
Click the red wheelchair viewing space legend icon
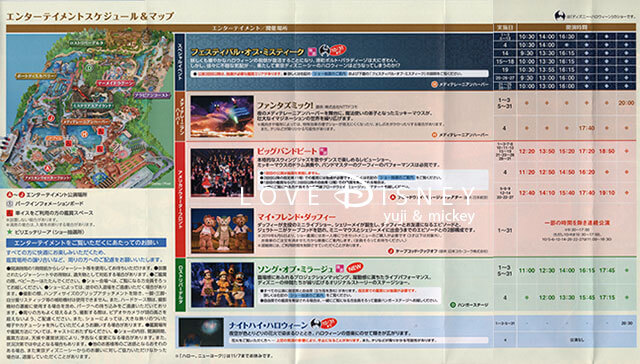[x=10, y=213]
